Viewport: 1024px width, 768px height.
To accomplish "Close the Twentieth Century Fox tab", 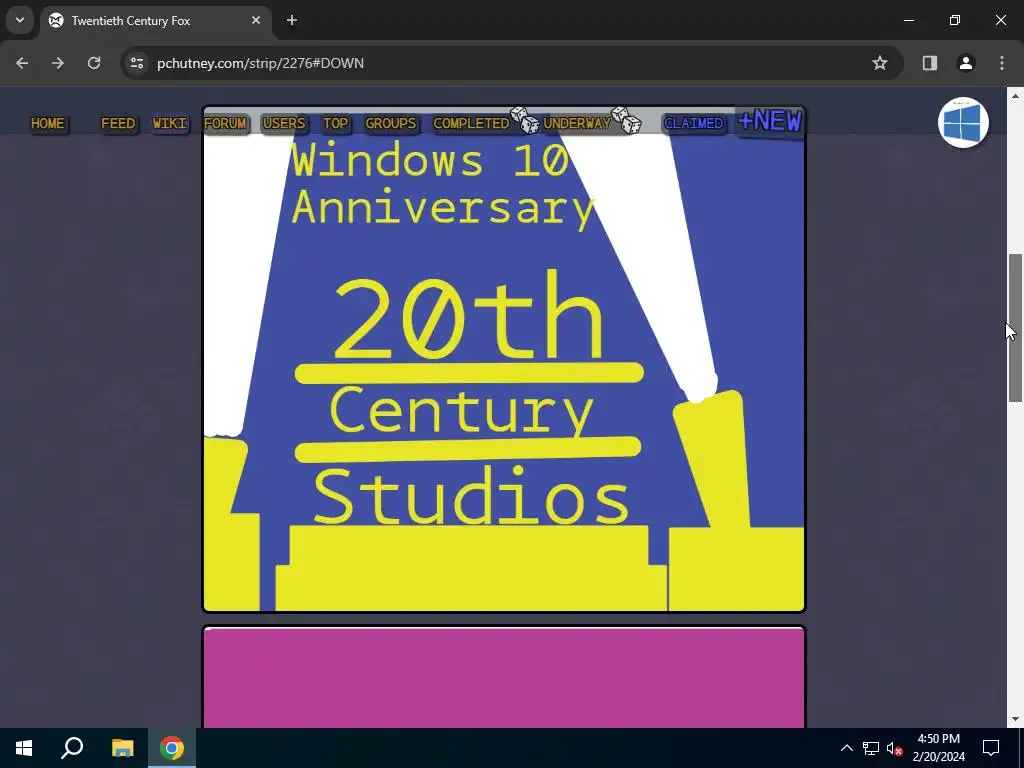I will pyautogui.click(x=256, y=20).
